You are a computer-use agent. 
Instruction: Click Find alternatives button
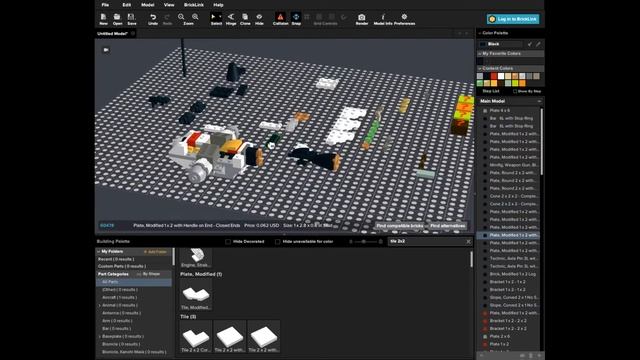[447, 226]
